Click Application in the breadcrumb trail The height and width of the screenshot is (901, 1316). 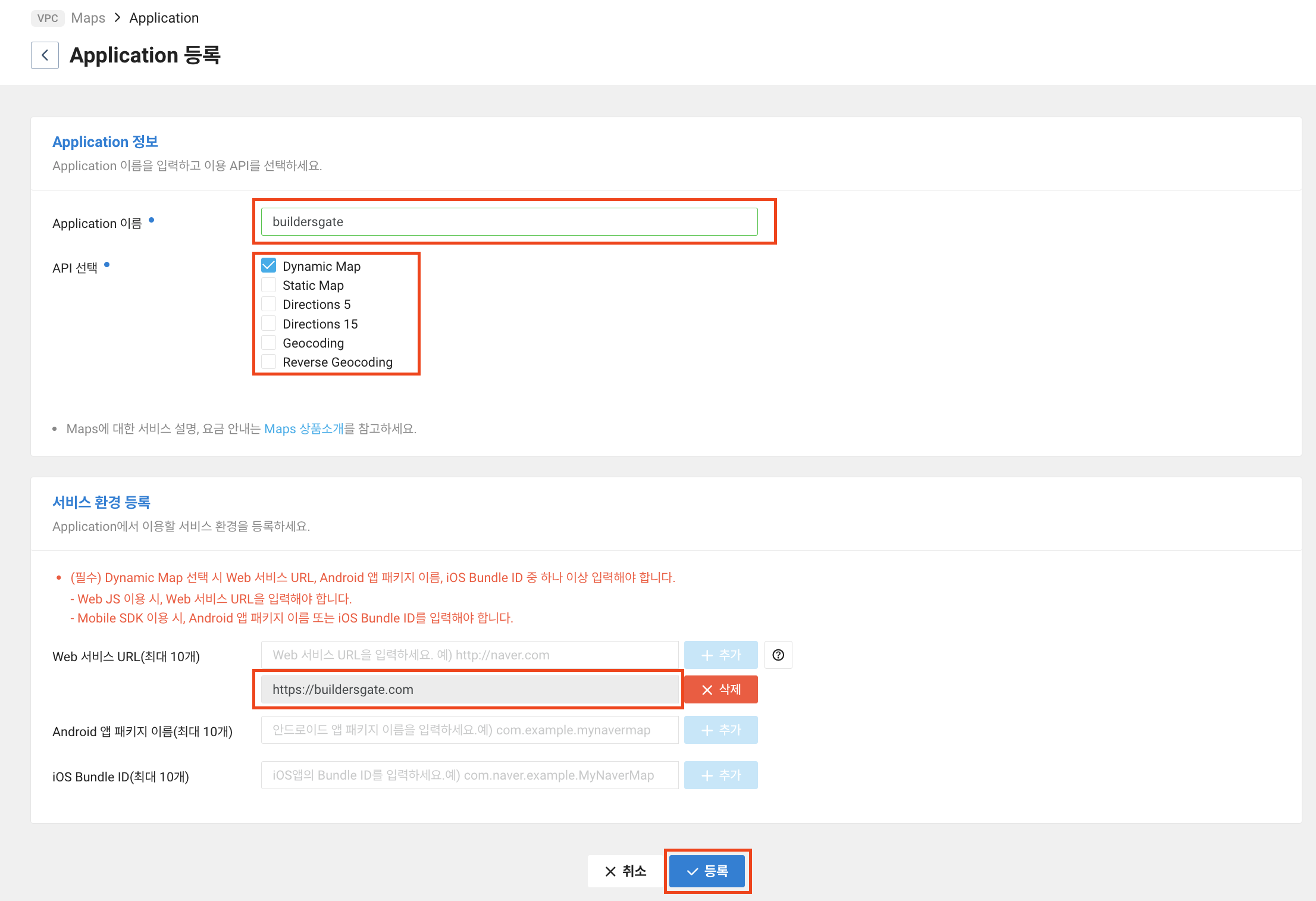[x=164, y=18]
